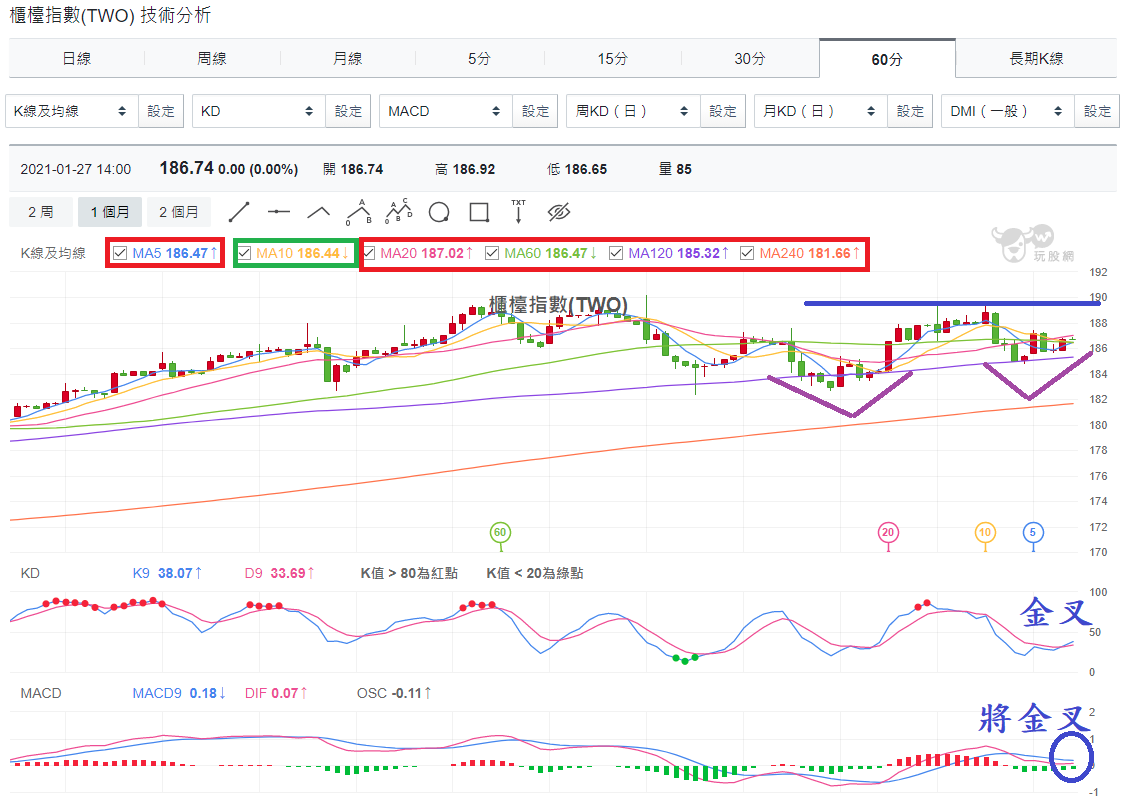Screen dimensions: 1145x800
Task: Click 設定 next to DMI dropdown
Action: pyautogui.click(x=1098, y=111)
